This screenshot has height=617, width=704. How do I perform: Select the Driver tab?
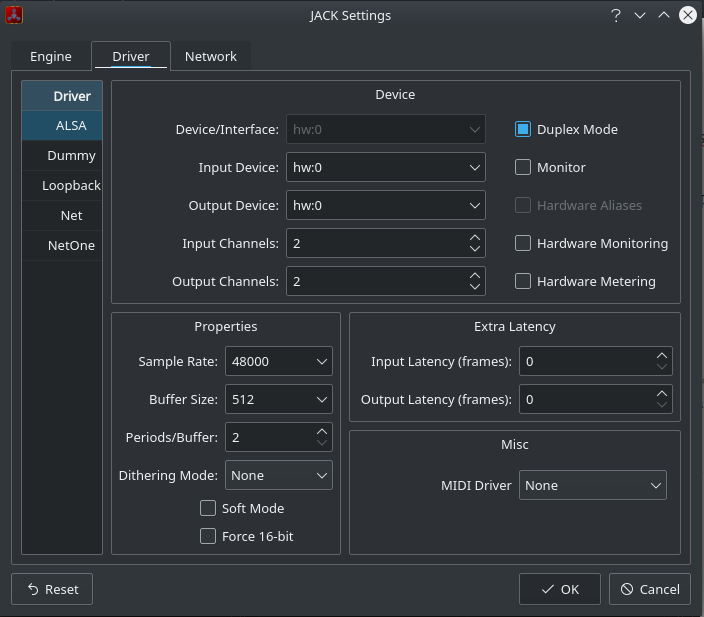tap(131, 57)
